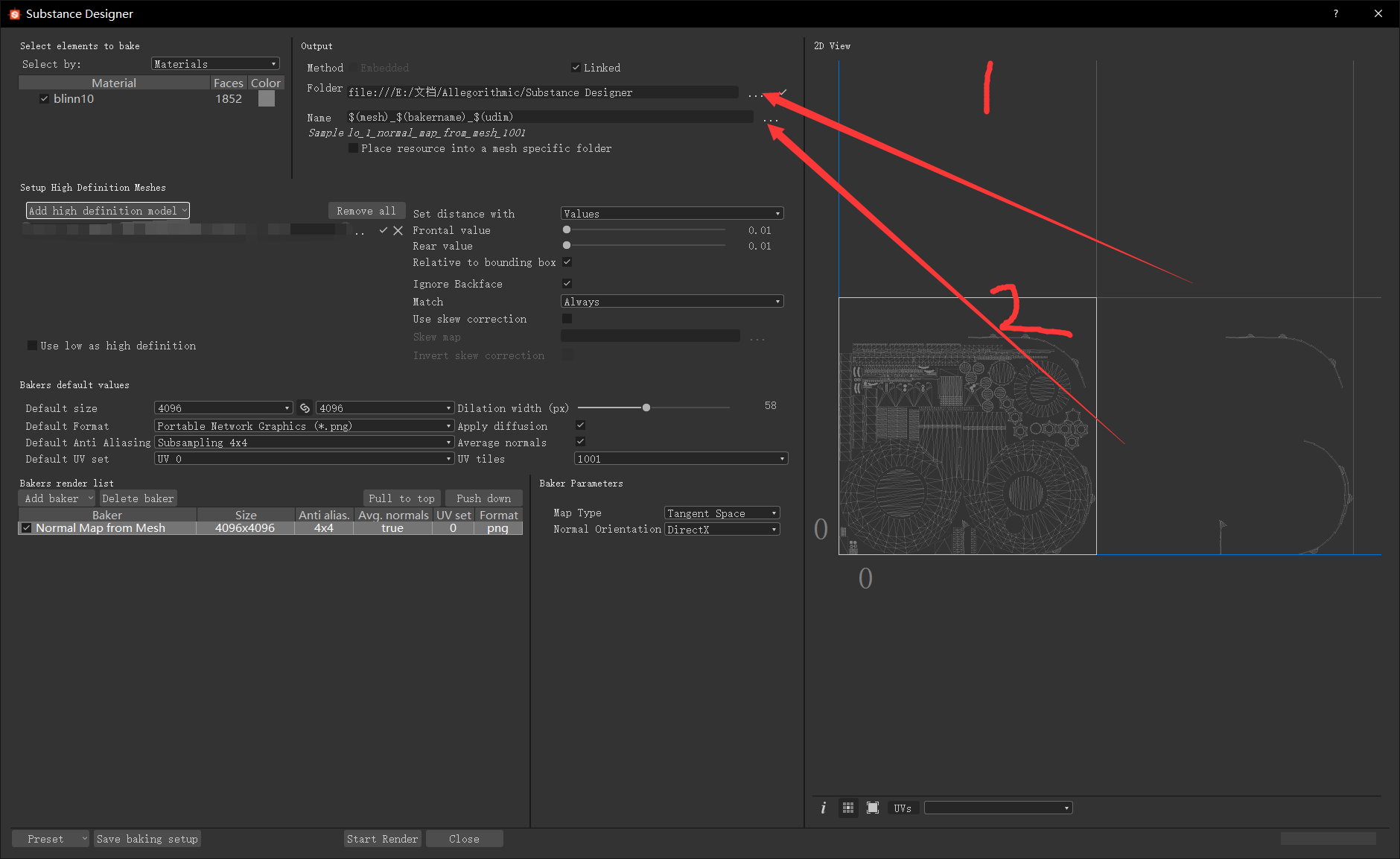
Task: Click the fit-view framing icon in 2D View
Action: [872, 808]
